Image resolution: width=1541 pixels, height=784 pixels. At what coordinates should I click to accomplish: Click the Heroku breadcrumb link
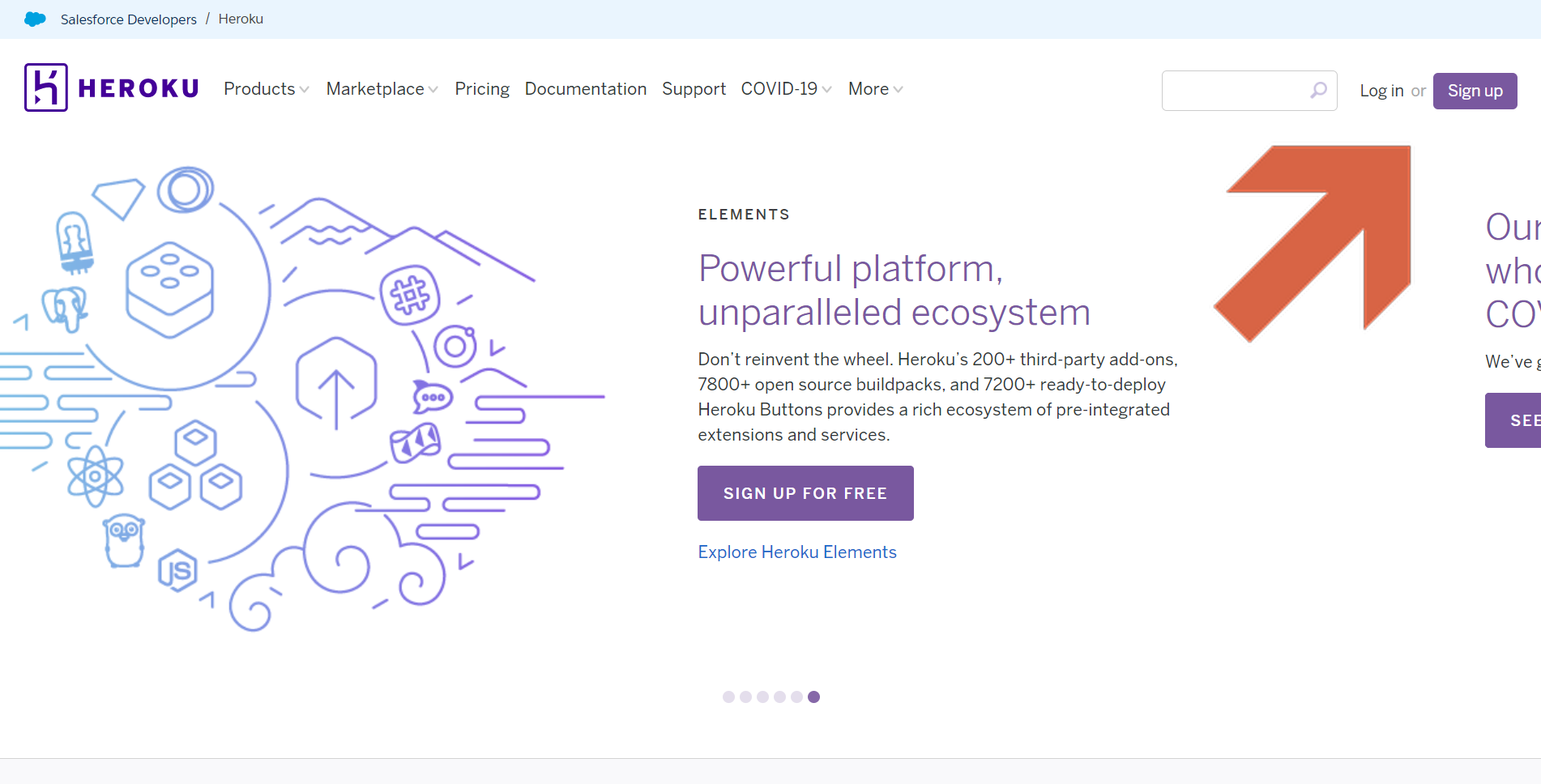241,19
